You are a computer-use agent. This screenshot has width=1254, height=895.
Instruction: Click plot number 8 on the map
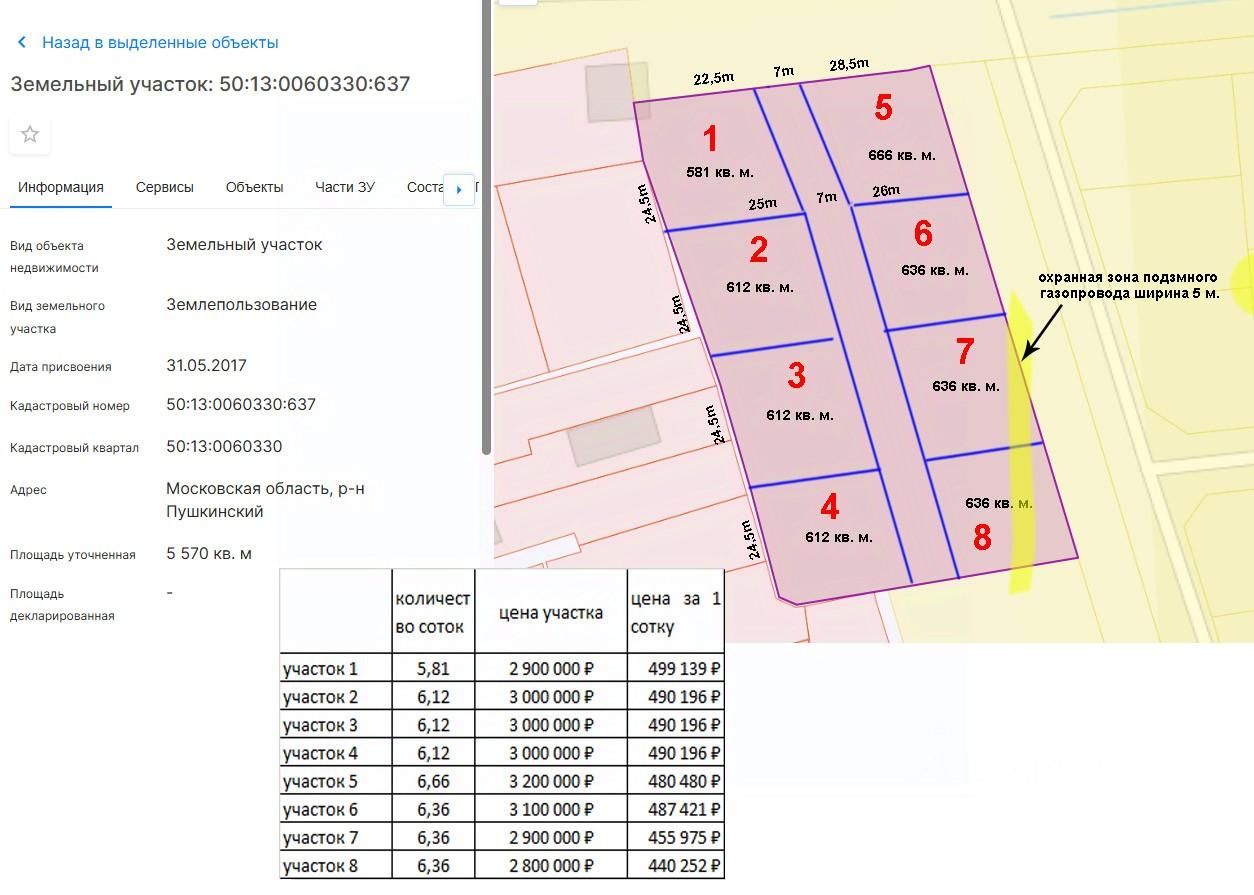[x=982, y=538]
